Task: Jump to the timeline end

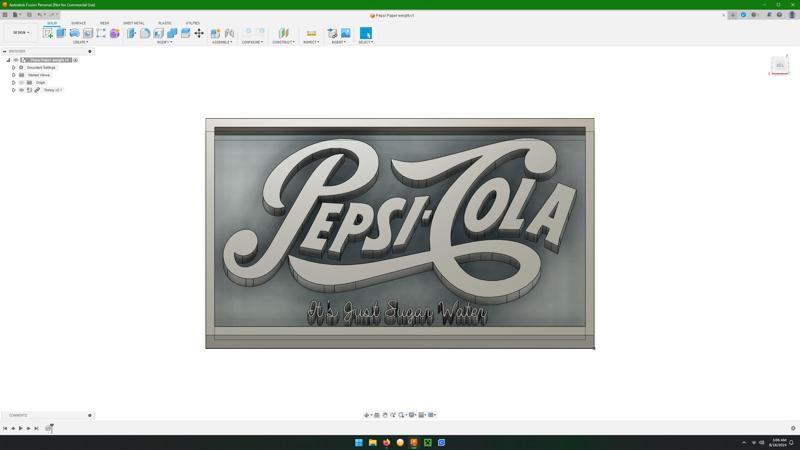Action: (36, 429)
